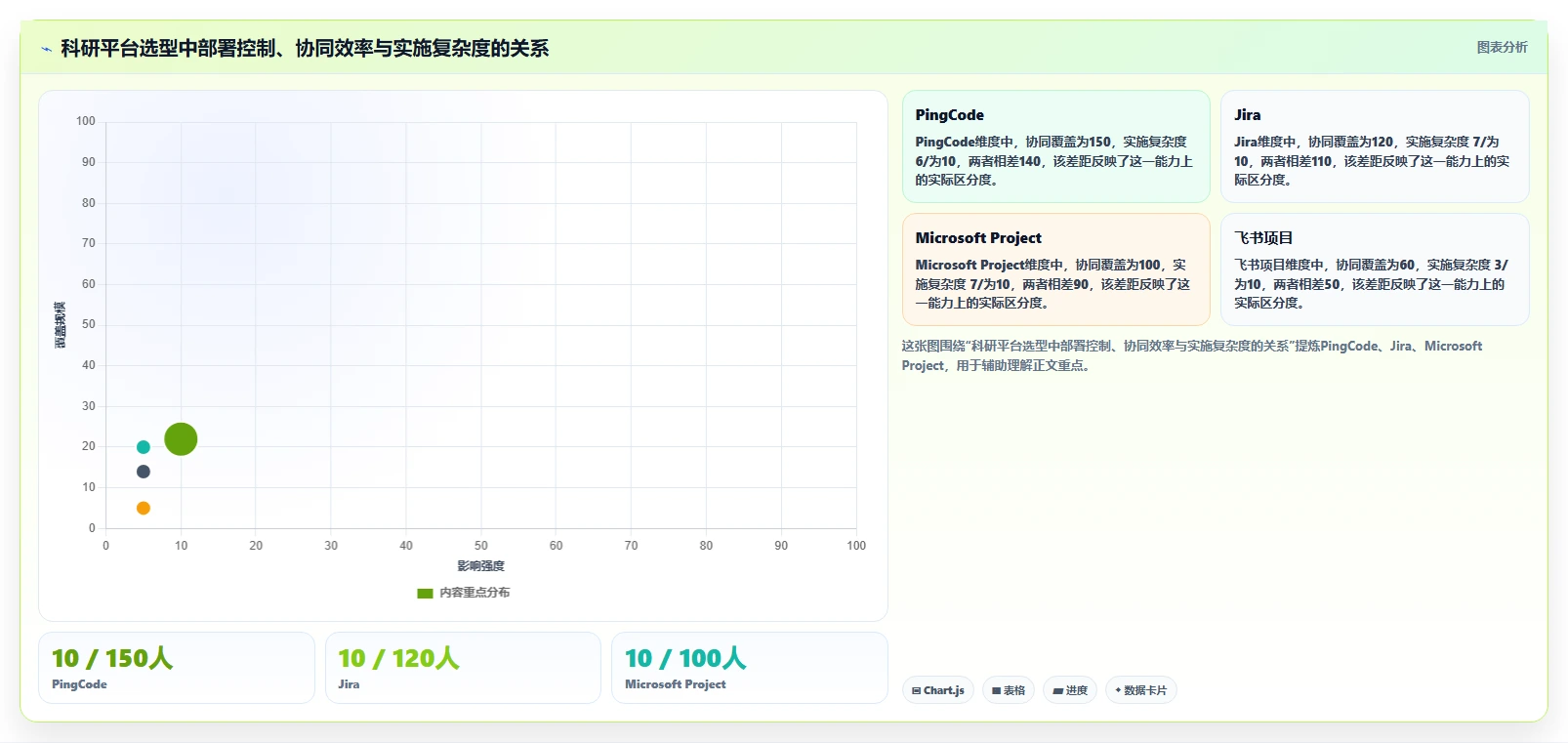
Task: Click the 10 / 100人 Microsoft Project stat card
Action: coord(750,668)
